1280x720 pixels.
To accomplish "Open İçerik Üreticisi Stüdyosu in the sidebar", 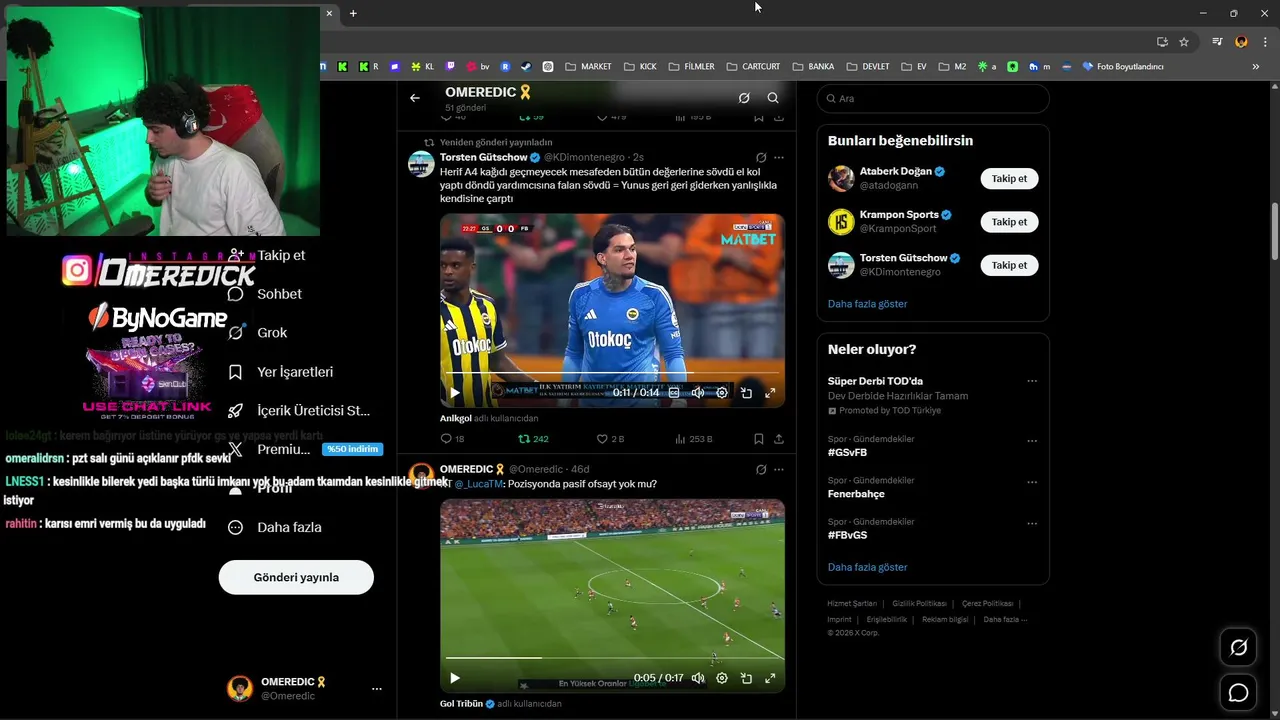I will click(299, 411).
